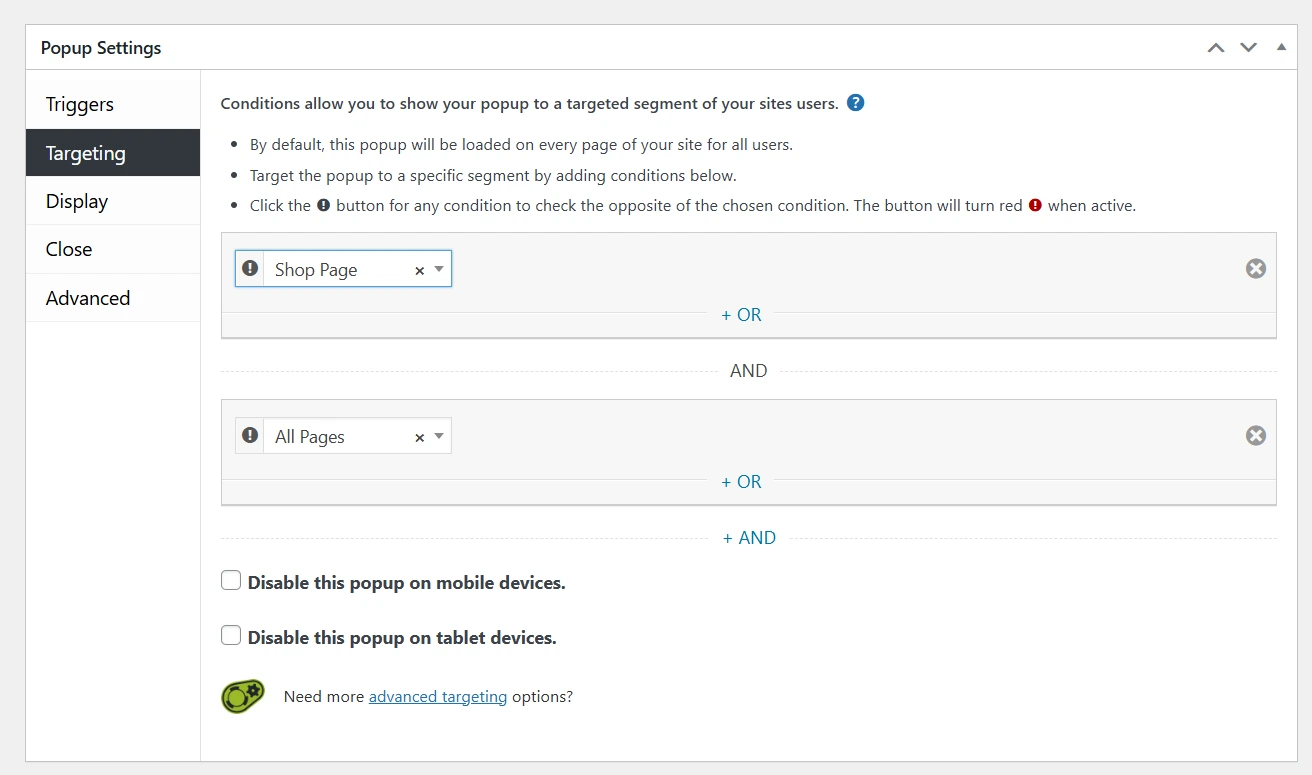Click the green advanced targeting gear icon
Screen dimensions: 1312x775
coord(243,696)
